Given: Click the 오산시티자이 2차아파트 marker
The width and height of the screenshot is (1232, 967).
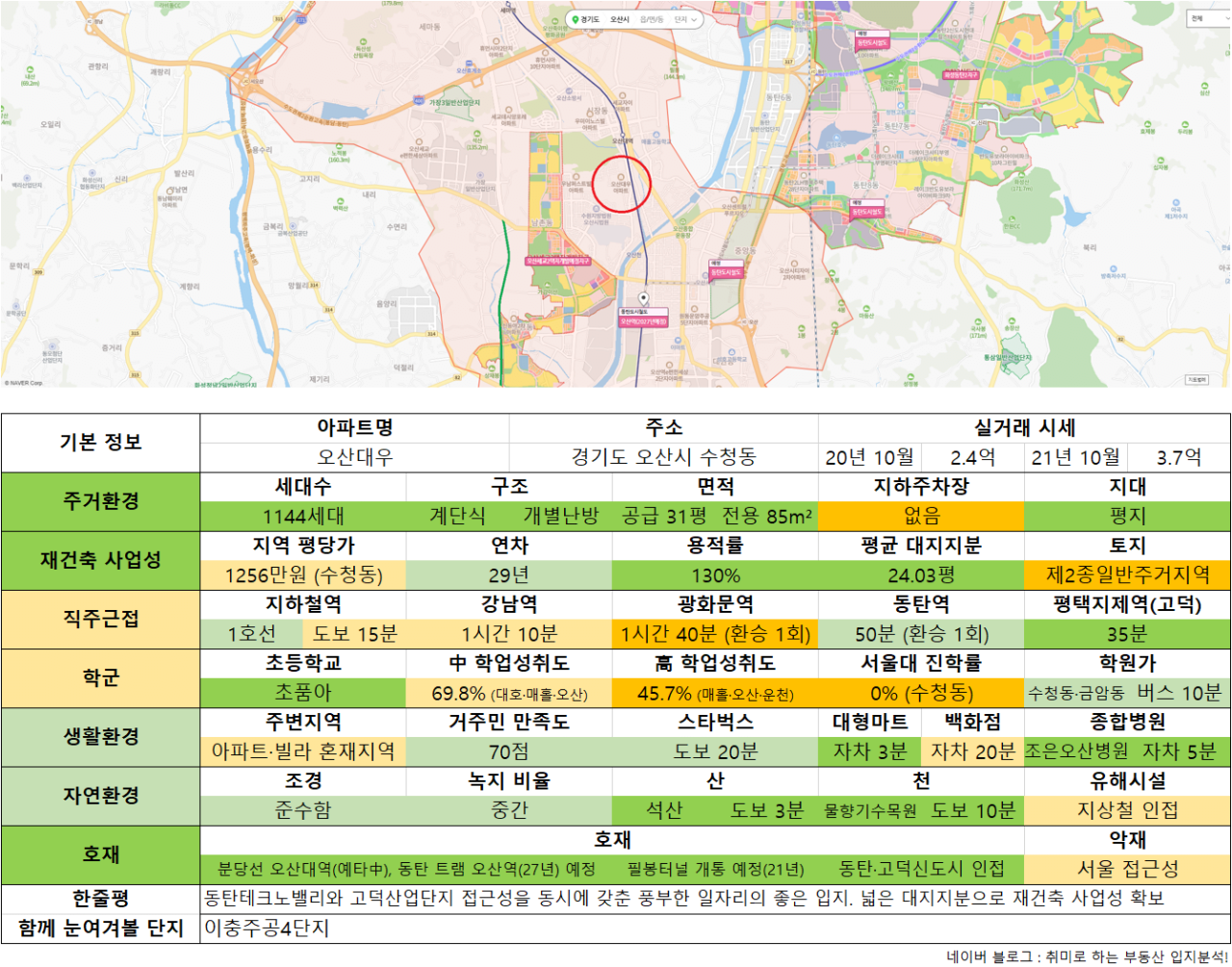Looking at the screenshot, I should 794,264.
